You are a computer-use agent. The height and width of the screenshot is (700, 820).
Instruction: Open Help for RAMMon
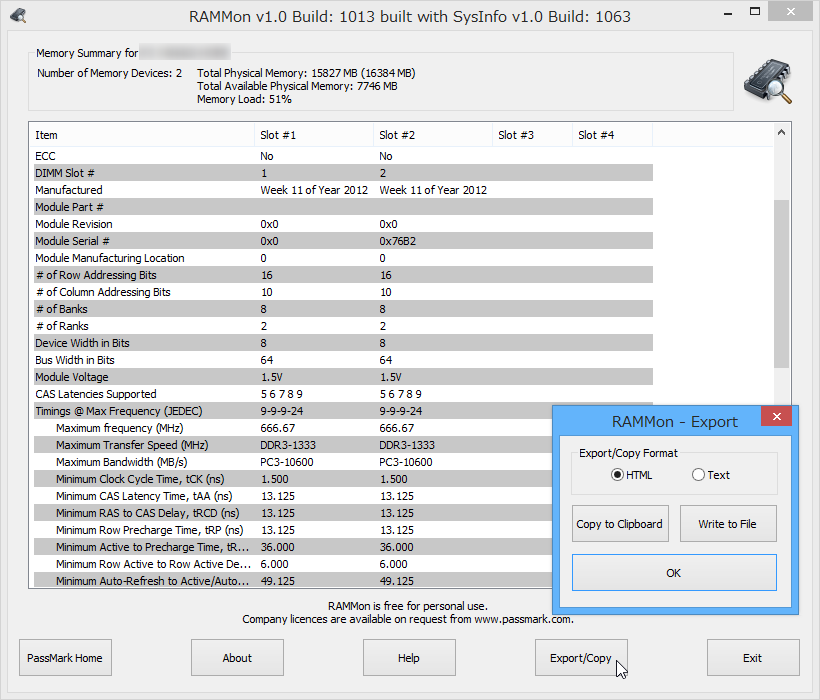409,658
